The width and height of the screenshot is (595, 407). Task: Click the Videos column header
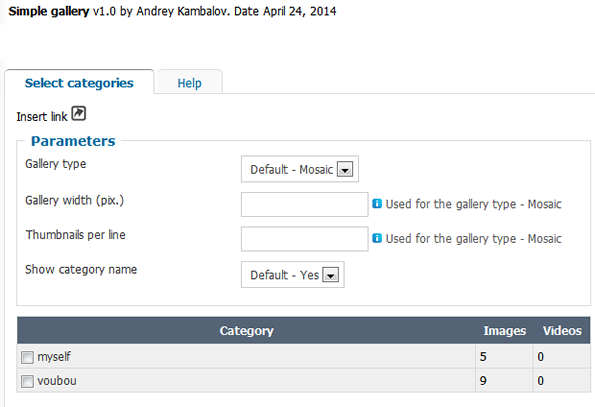click(x=562, y=330)
